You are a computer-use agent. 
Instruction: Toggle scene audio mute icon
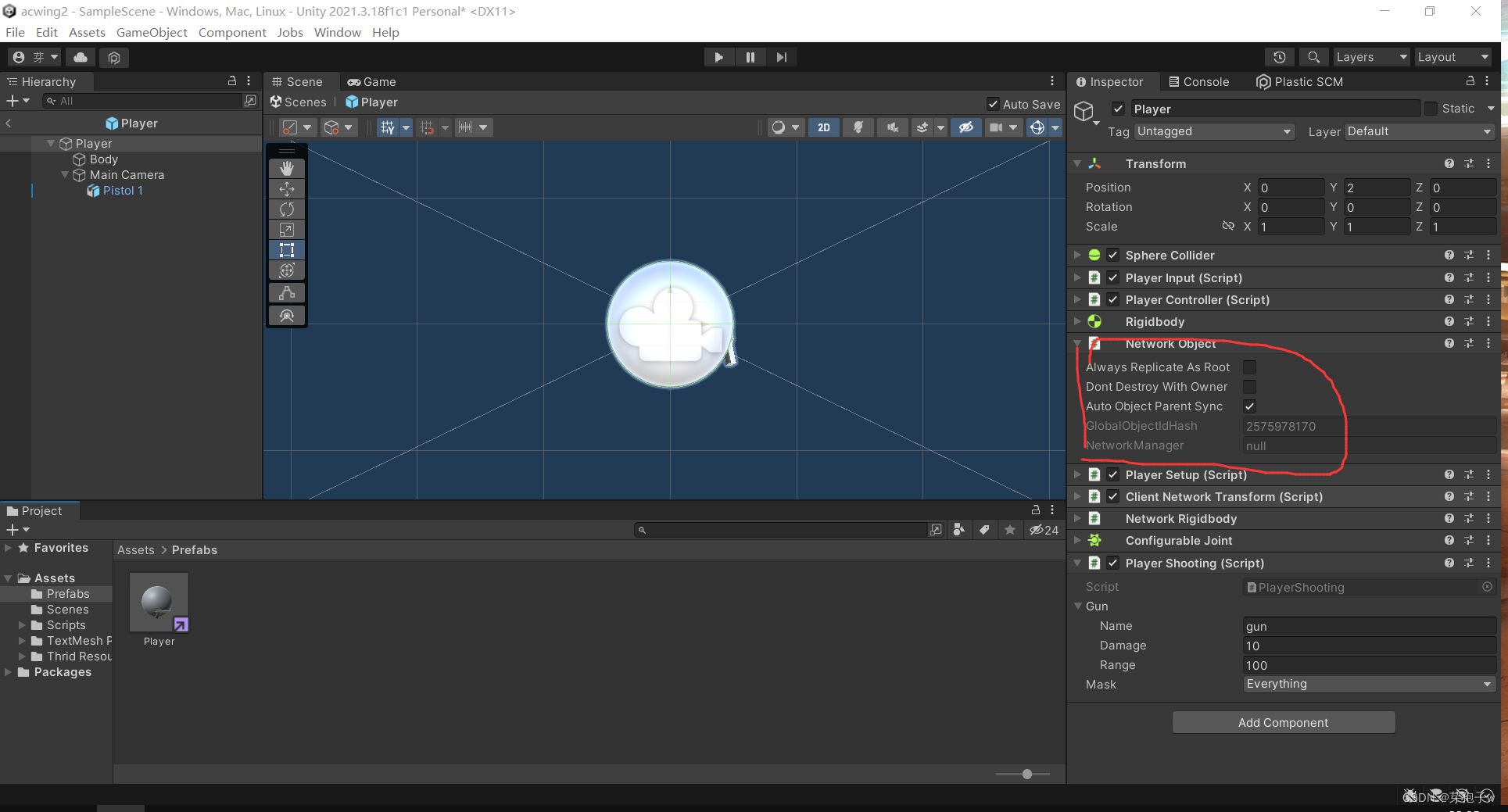[892, 127]
